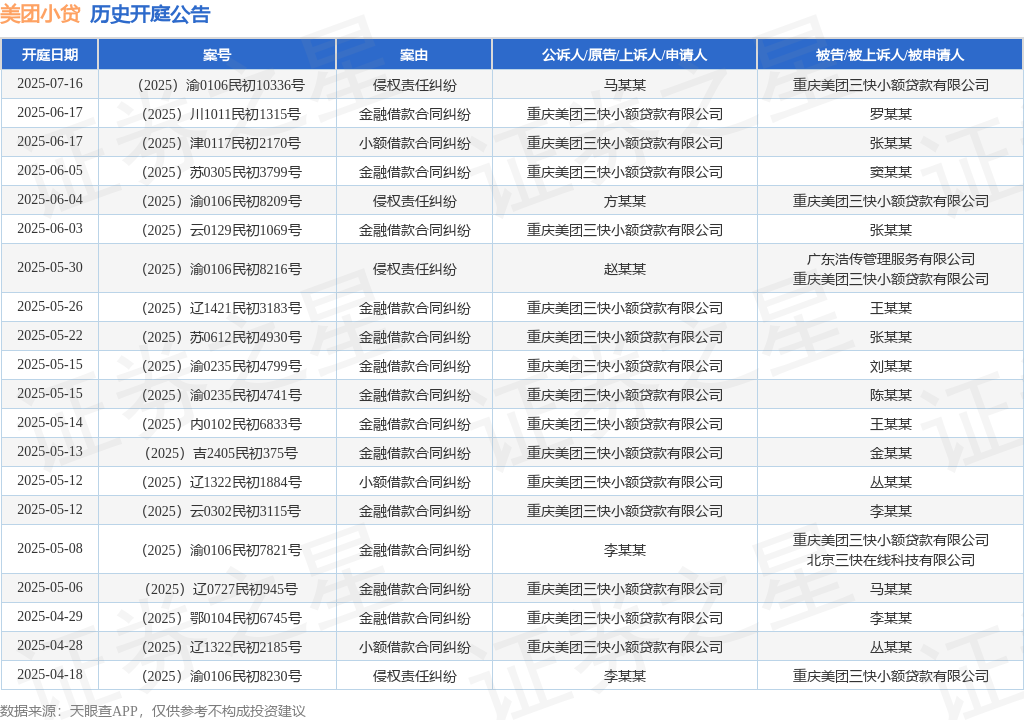Screen dimensions: 1024x720
Task: Click the 公诉人/原告/上诉人/申请人 column header
Action: pyautogui.click(x=624, y=55)
